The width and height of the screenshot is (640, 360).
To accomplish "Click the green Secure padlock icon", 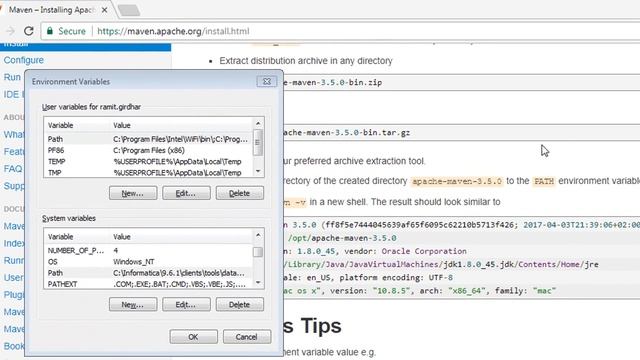I will [x=49, y=31].
